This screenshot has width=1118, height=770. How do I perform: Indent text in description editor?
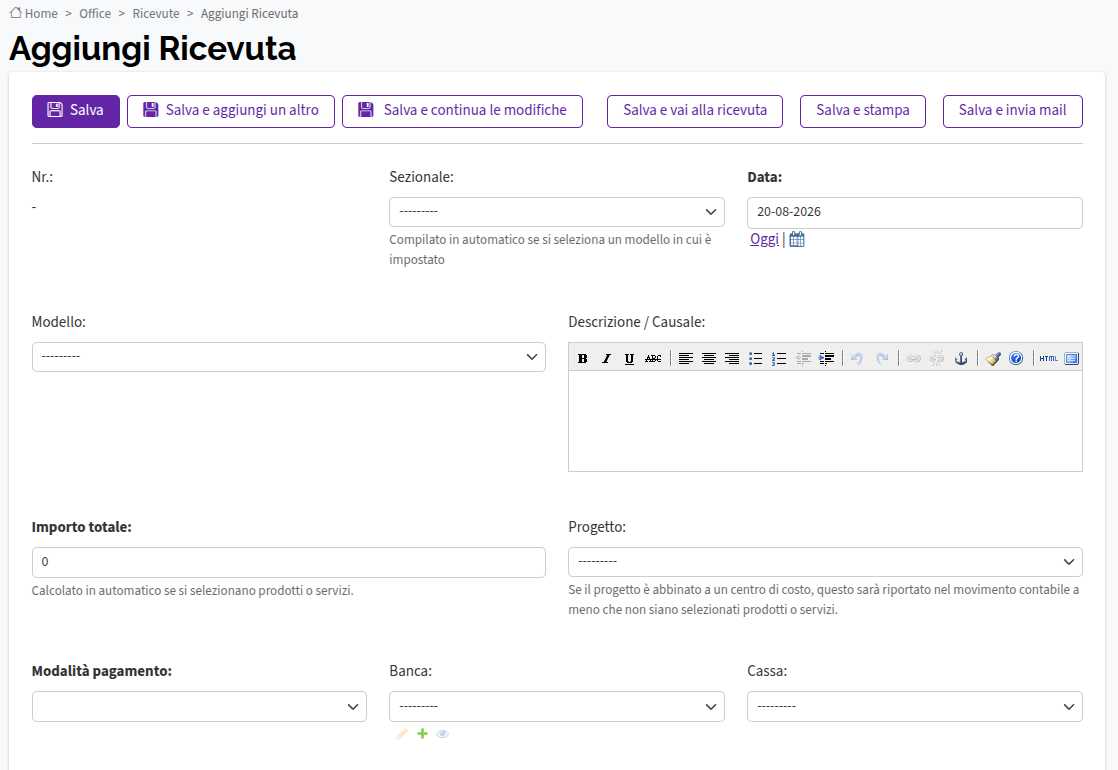(x=826, y=359)
